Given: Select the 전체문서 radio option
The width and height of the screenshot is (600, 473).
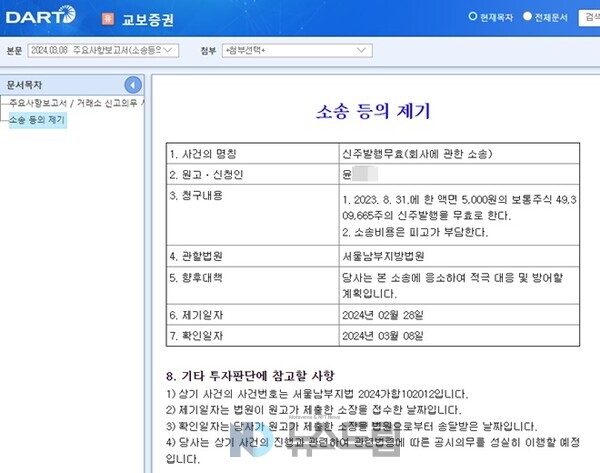Looking at the screenshot, I should pyautogui.click(x=527, y=16).
